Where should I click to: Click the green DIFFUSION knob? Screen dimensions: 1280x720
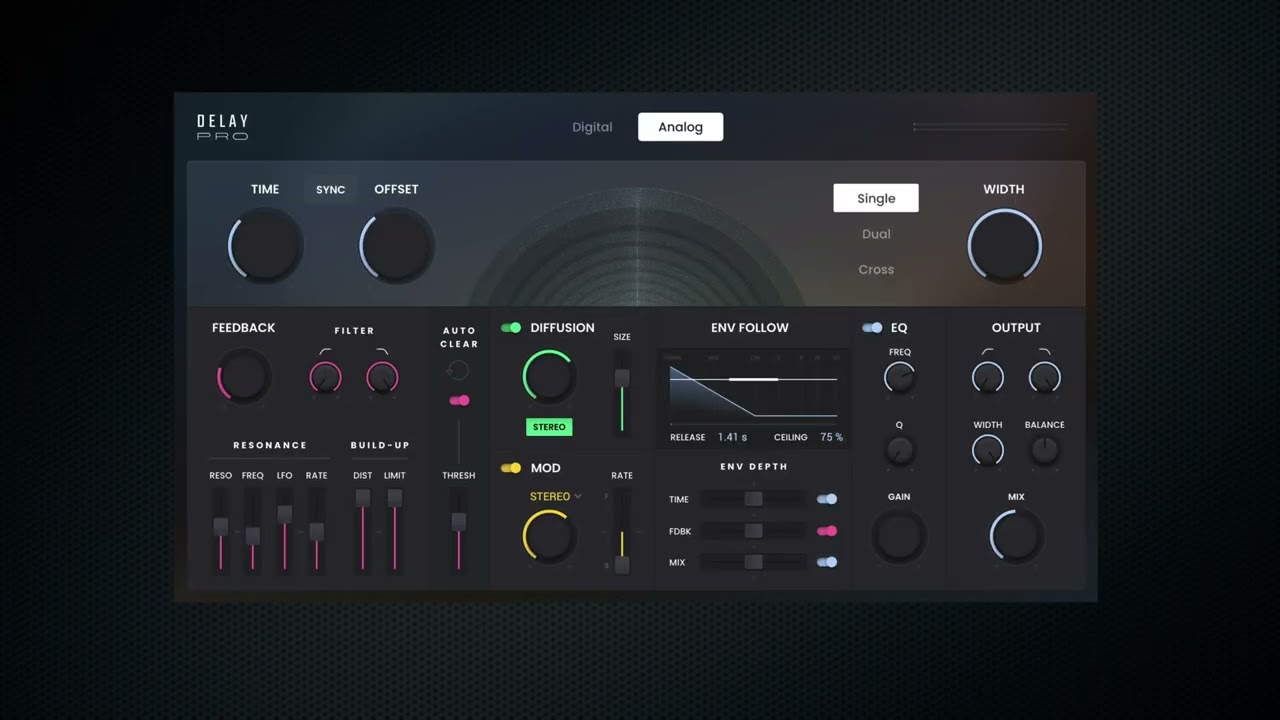click(549, 376)
